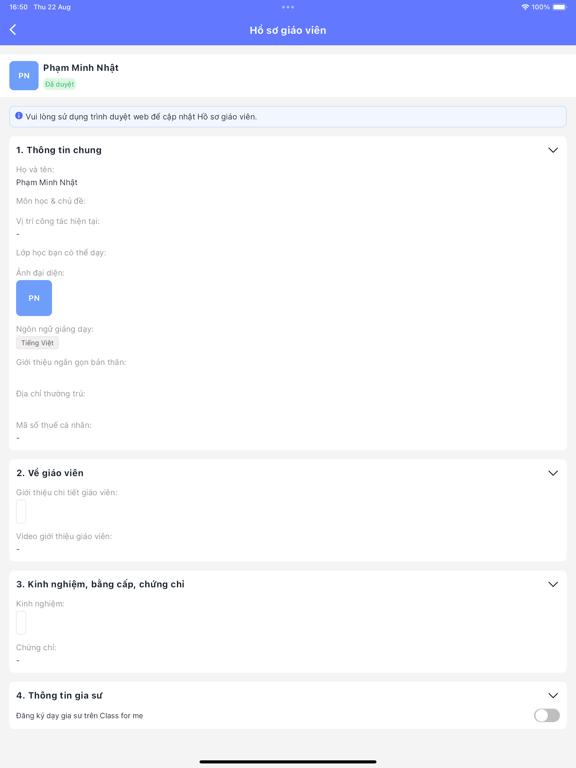Collapse Kinh nghiệm, bằng cấp, chứng chỉ section
576x768 pixels.
tap(553, 584)
